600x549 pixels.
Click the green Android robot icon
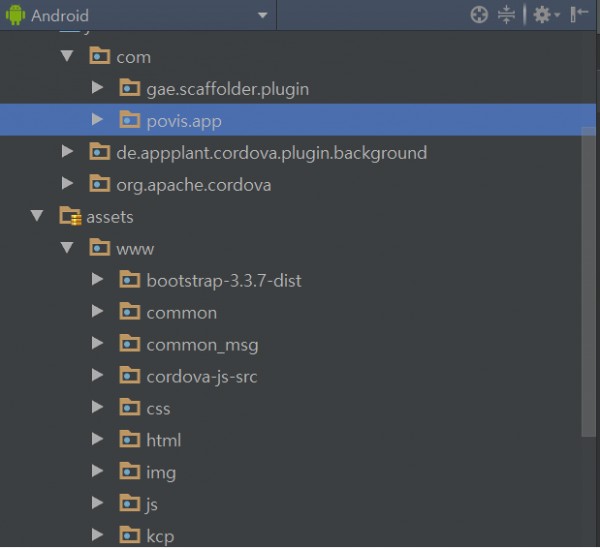(15, 15)
